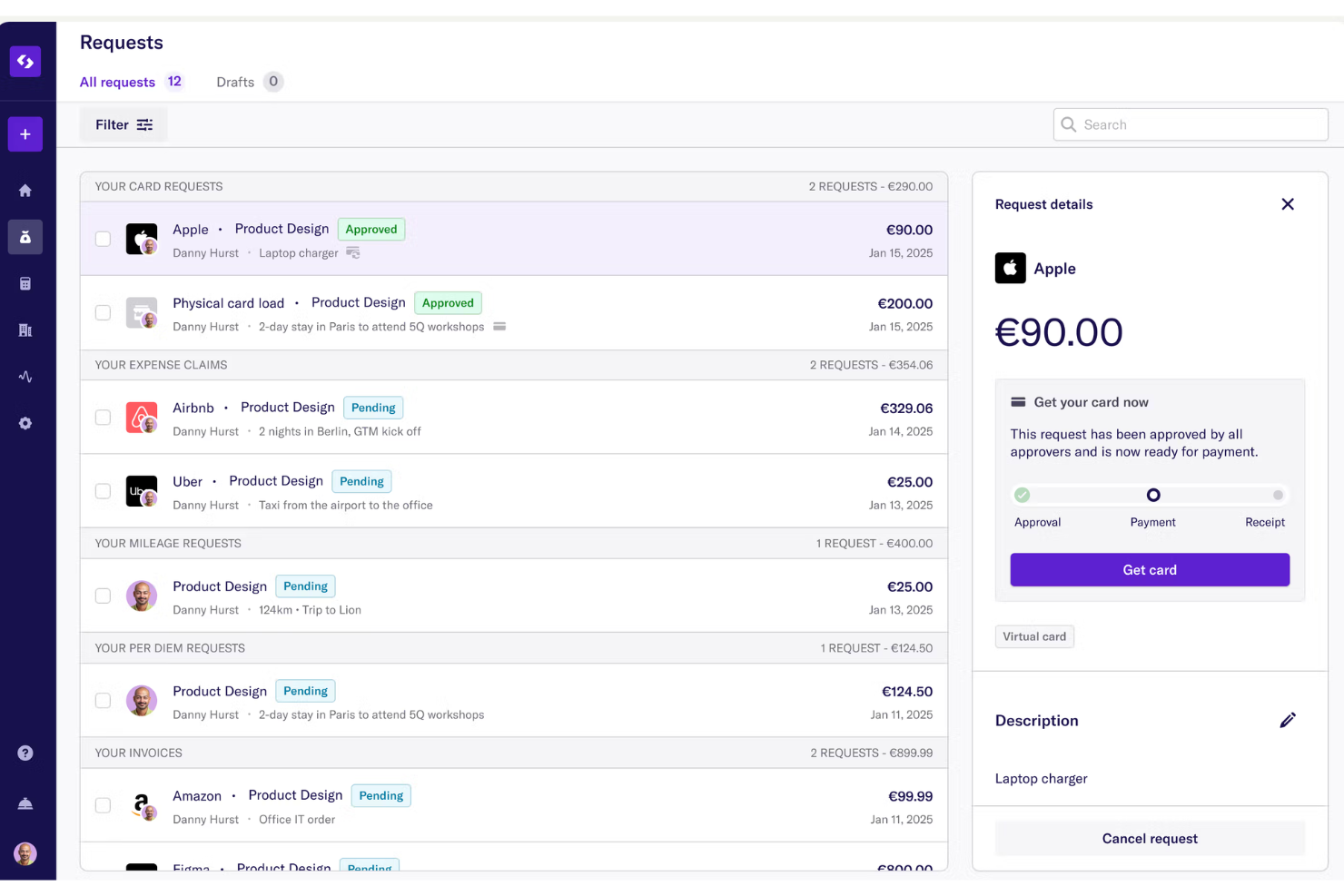Click the €200.00 Physical card load amount
The image size is (1344, 896).
[x=905, y=303]
